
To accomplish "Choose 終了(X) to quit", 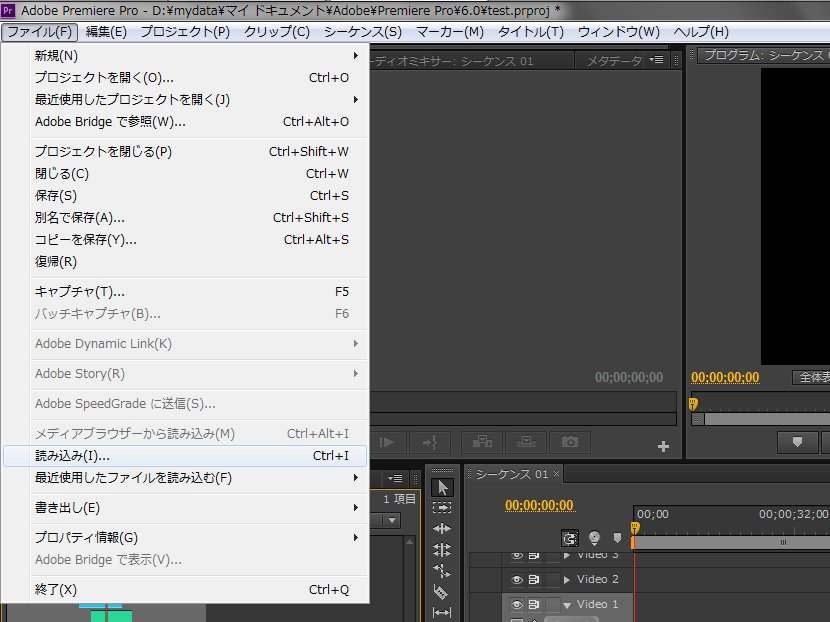I will coord(186,589).
